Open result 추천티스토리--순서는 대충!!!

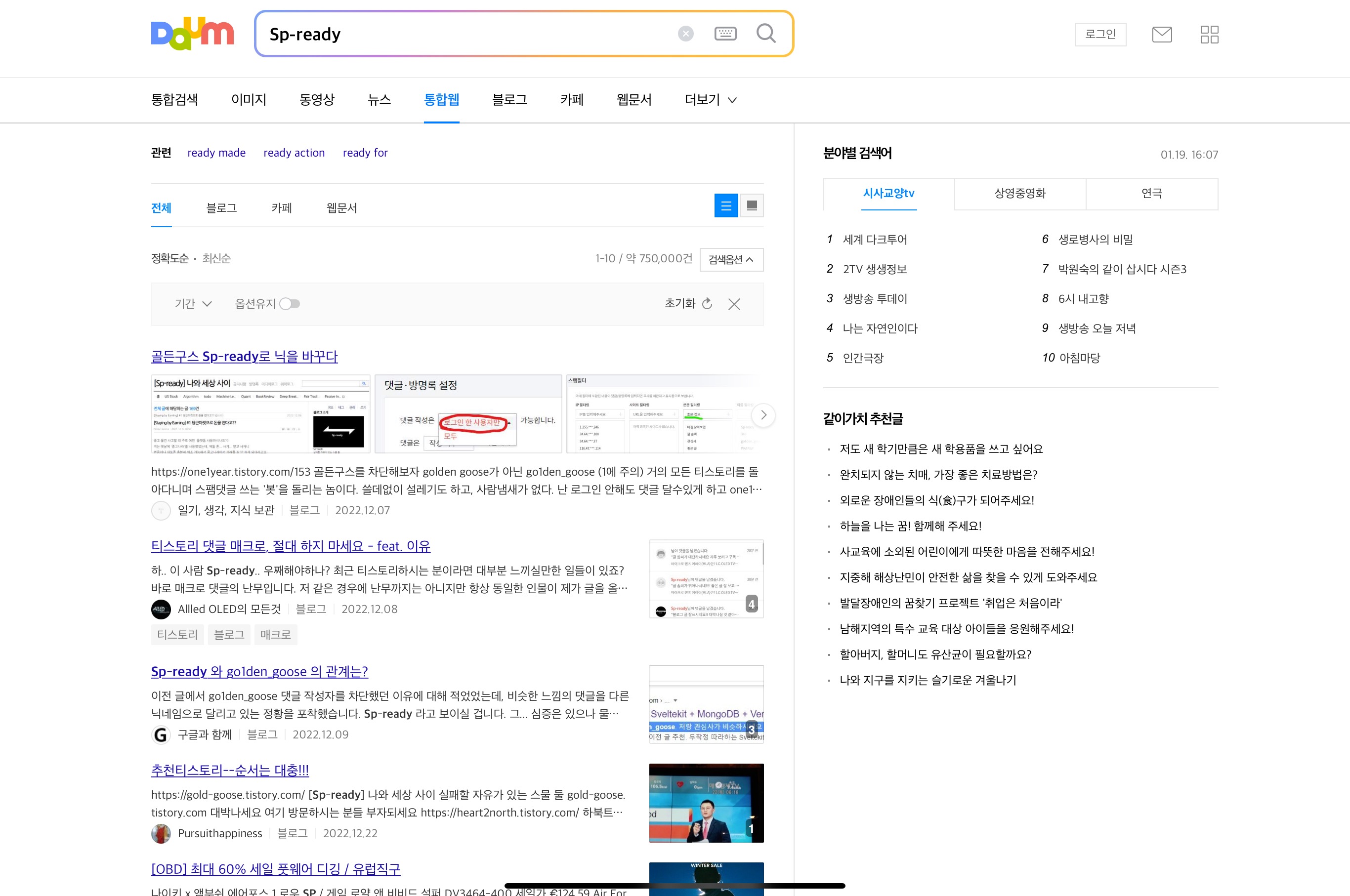pos(230,770)
